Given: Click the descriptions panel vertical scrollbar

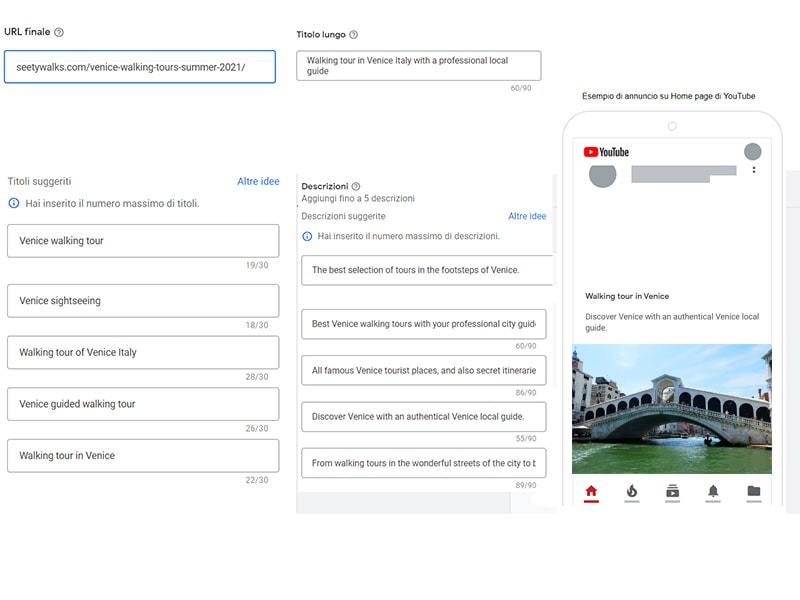Looking at the screenshot, I should tap(555, 214).
